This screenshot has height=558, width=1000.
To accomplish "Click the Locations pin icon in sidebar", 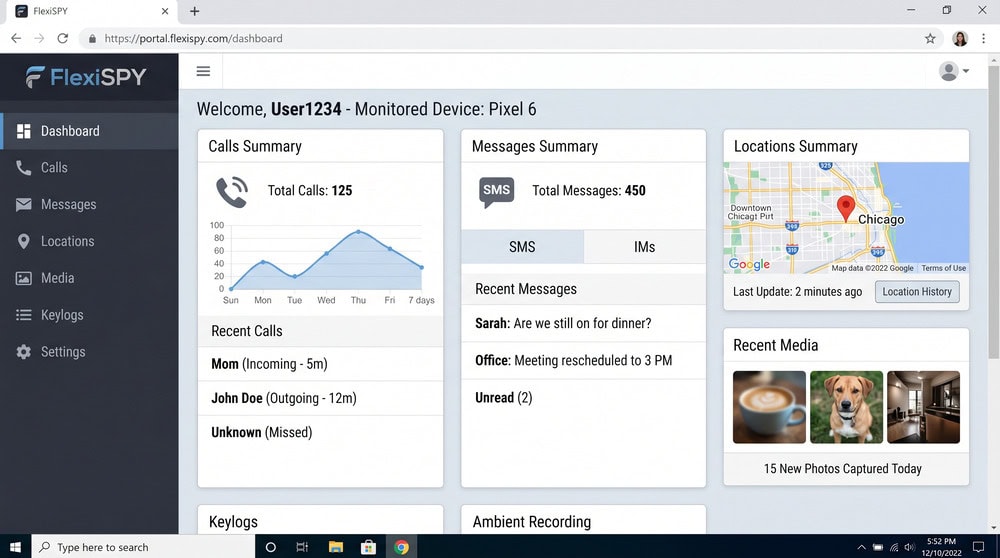I will point(24,241).
